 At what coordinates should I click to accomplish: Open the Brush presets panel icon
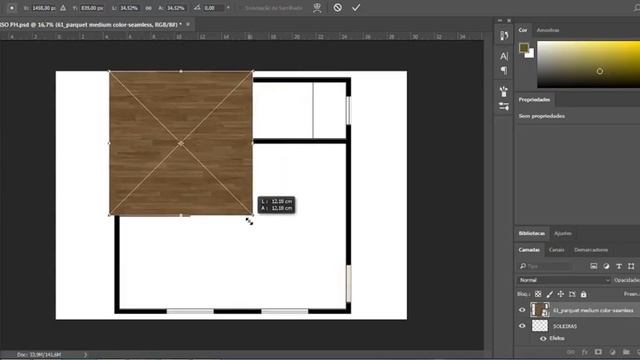coord(504,91)
